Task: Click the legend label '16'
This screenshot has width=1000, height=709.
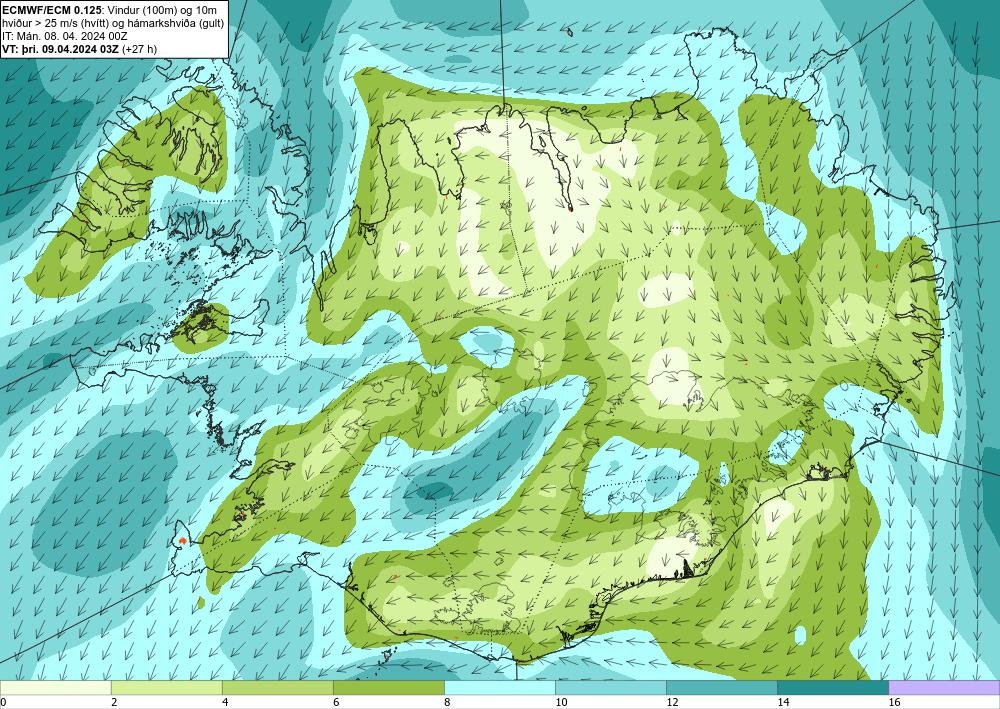Action: coord(895,703)
